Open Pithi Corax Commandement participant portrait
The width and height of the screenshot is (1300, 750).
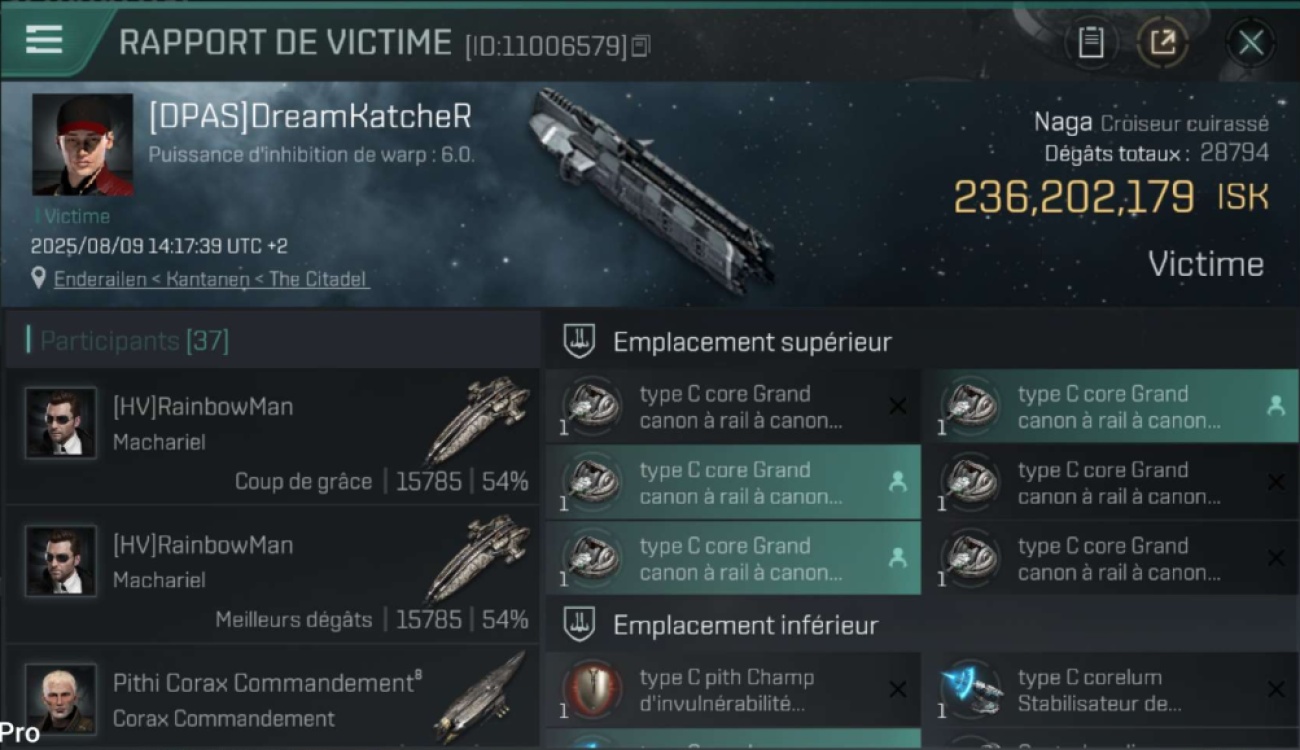tap(61, 699)
